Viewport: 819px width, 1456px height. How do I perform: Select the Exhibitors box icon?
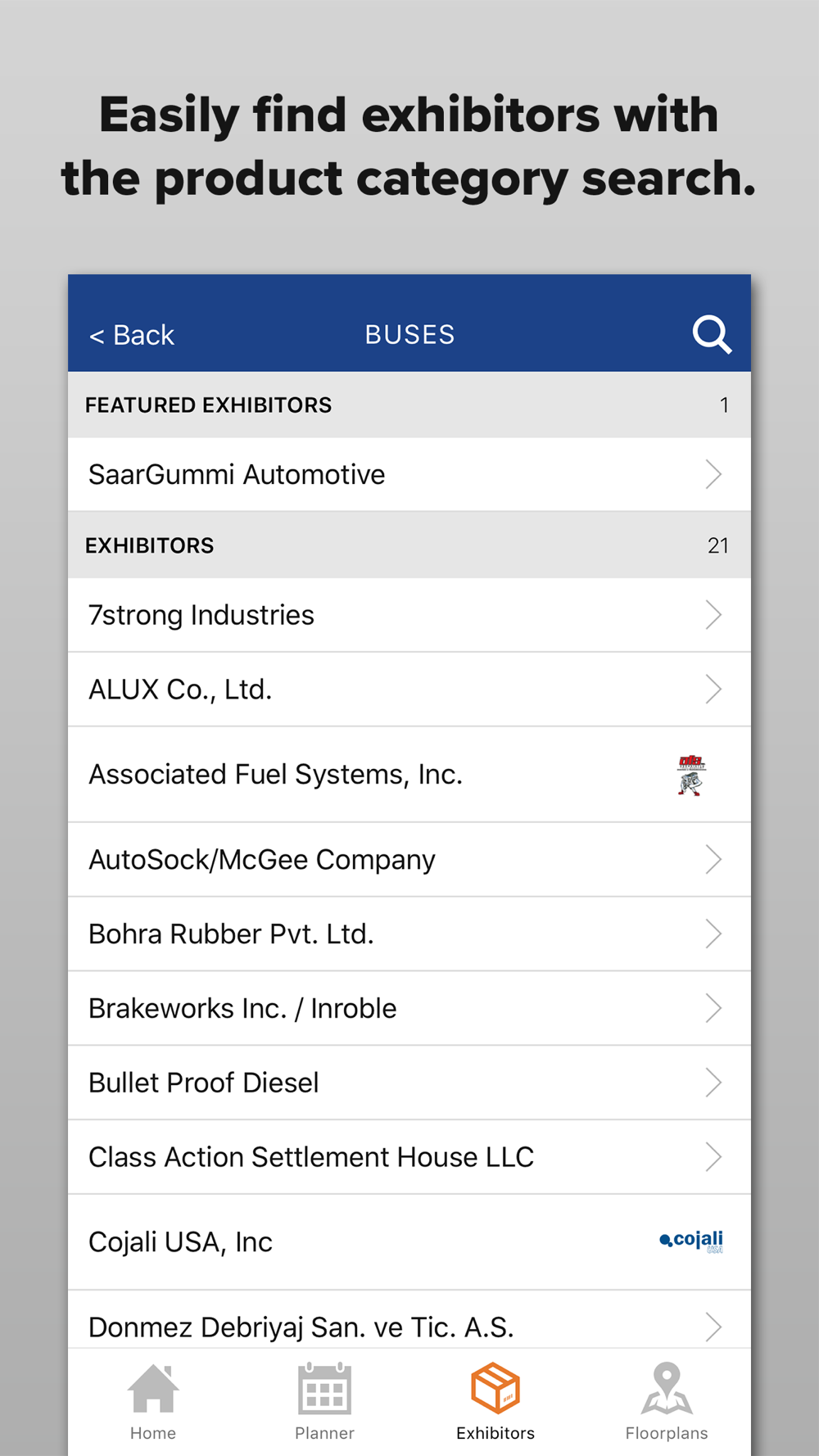tap(495, 1389)
